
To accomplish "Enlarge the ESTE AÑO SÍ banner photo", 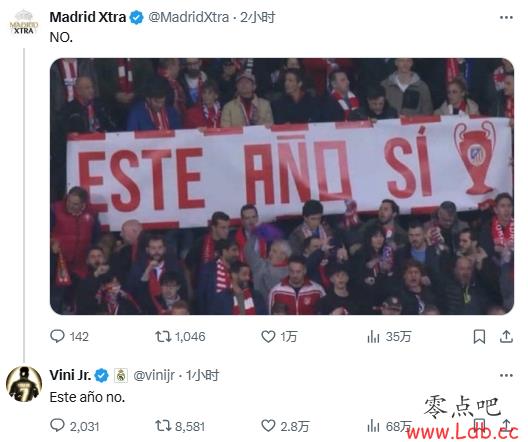I will click(x=282, y=186).
